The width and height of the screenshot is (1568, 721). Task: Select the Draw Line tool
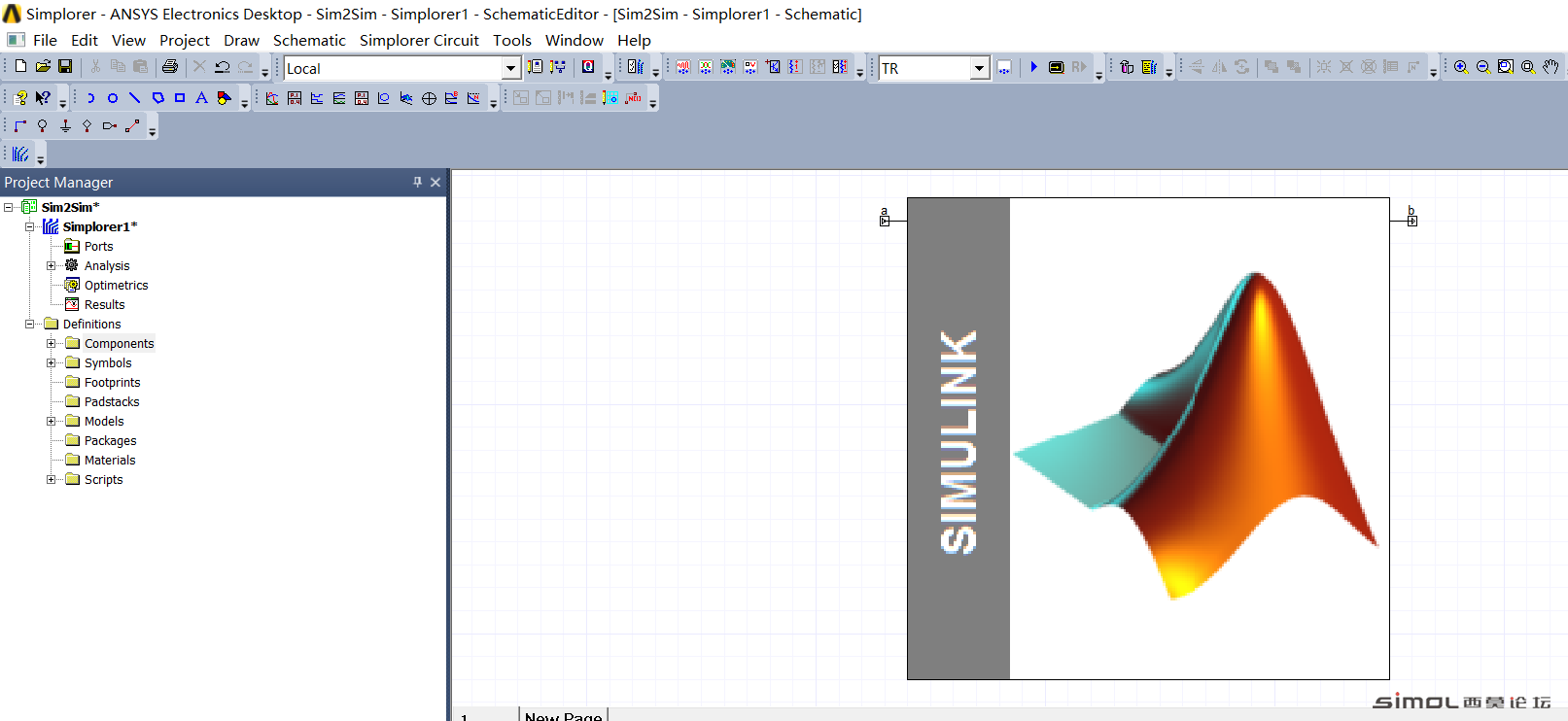pos(135,97)
